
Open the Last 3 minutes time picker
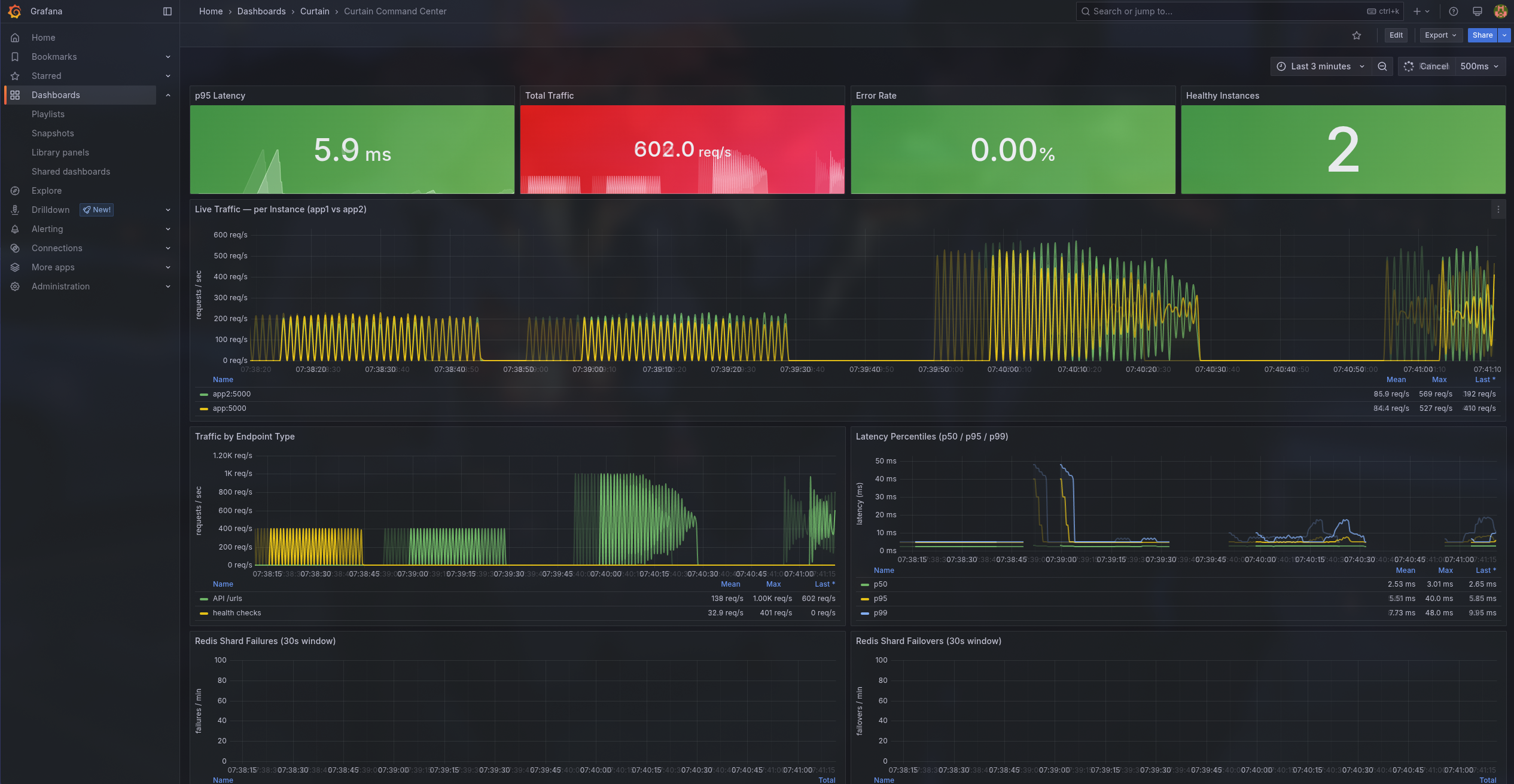1321,66
